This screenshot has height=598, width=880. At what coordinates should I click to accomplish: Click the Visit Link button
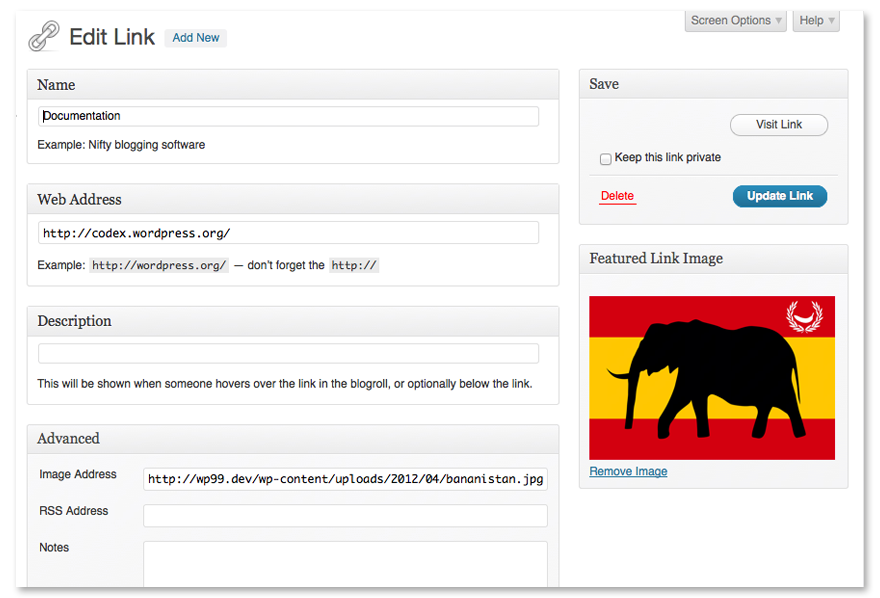pyautogui.click(x=778, y=125)
